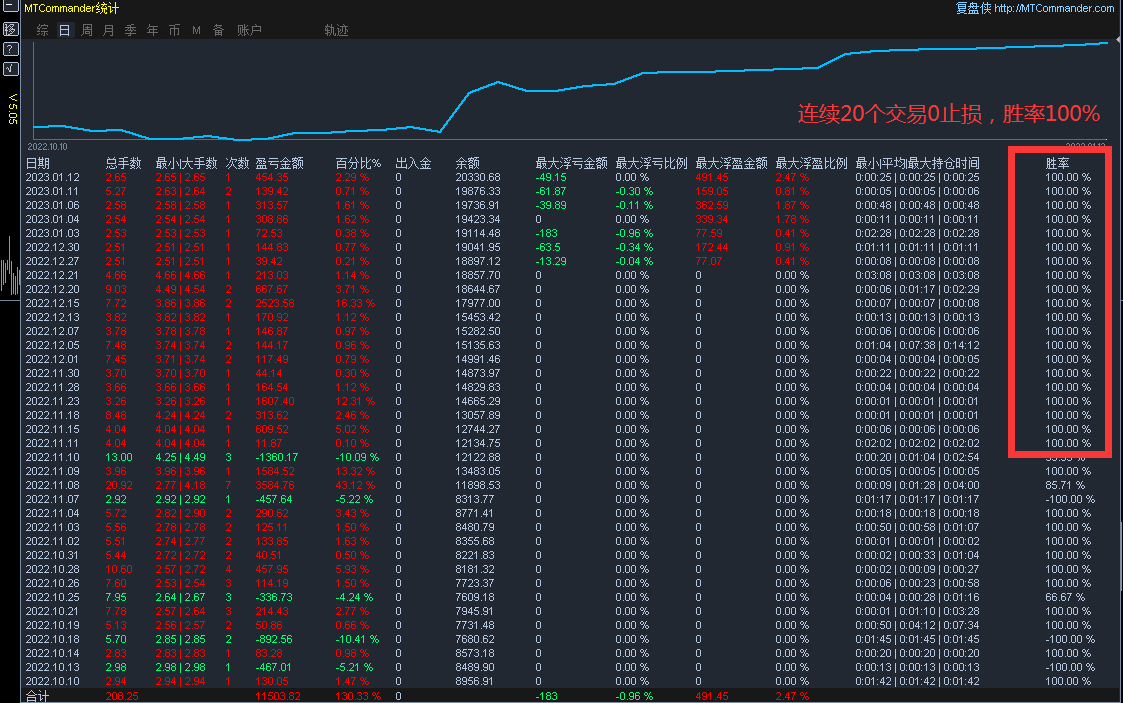
Task: Click the total lots 208.25
Action: (122, 697)
